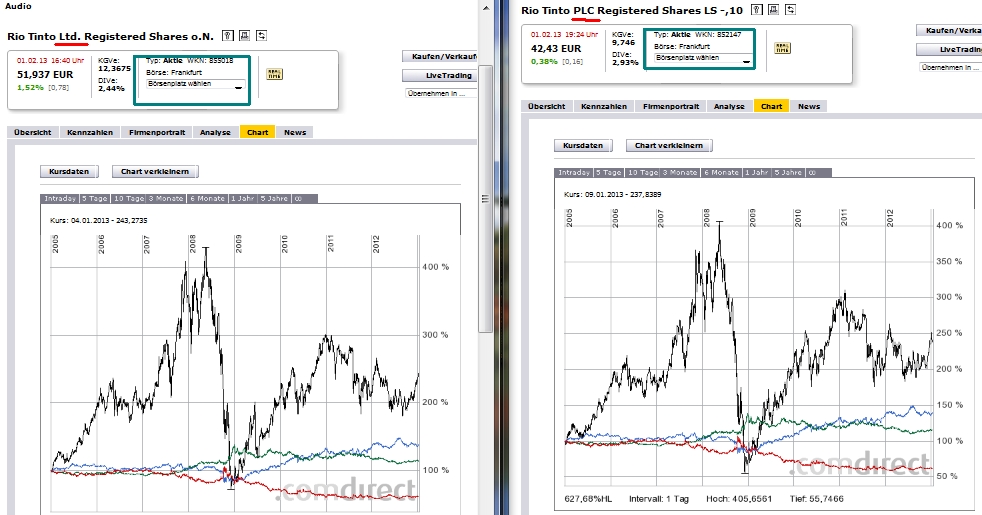This screenshot has height=515, width=982.
Task: Click the Real Time icon in Ltd. panel
Action: (x=274, y=74)
